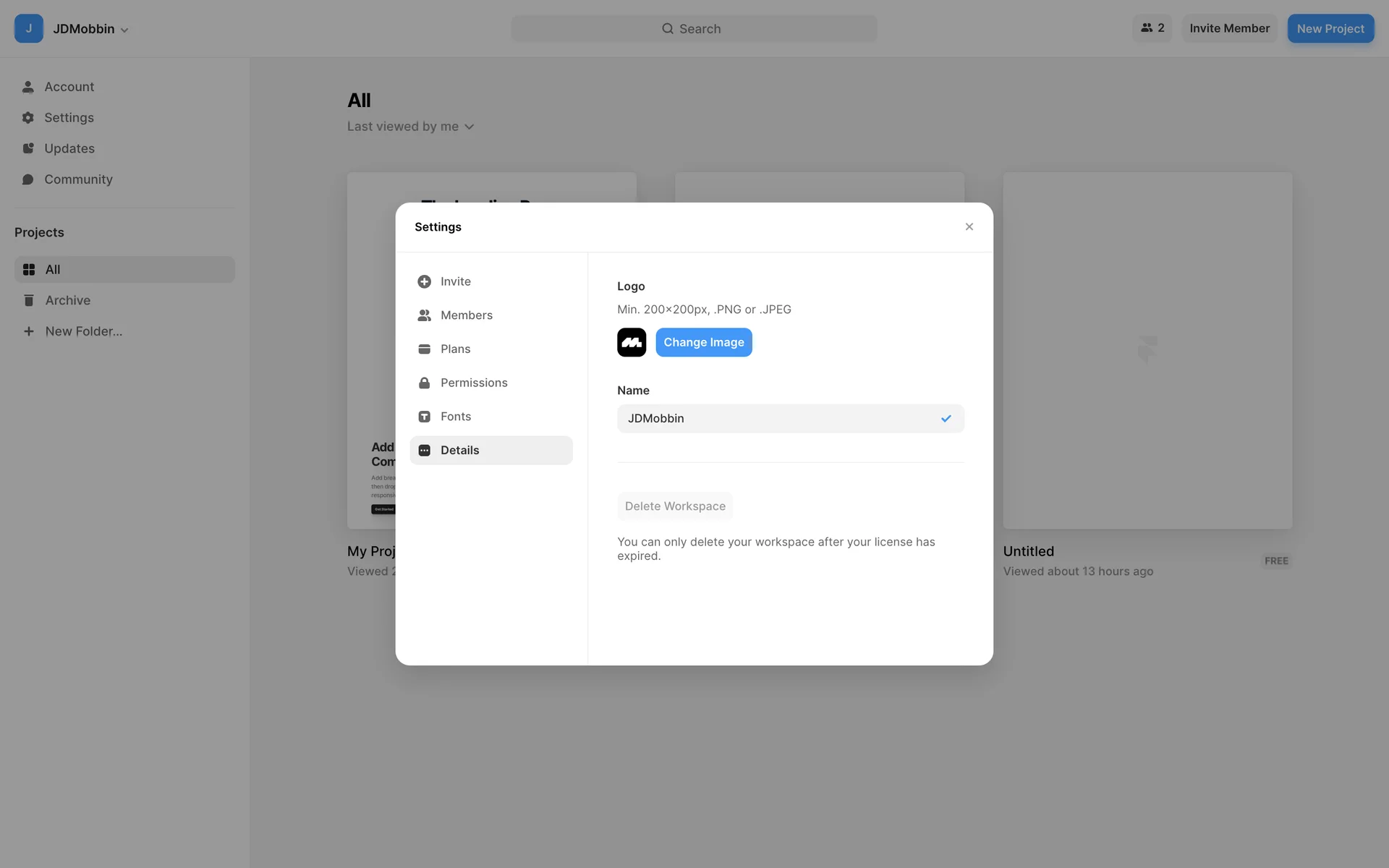This screenshot has height=868, width=1389.
Task: Open Archive in the sidebar
Action: (67, 300)
